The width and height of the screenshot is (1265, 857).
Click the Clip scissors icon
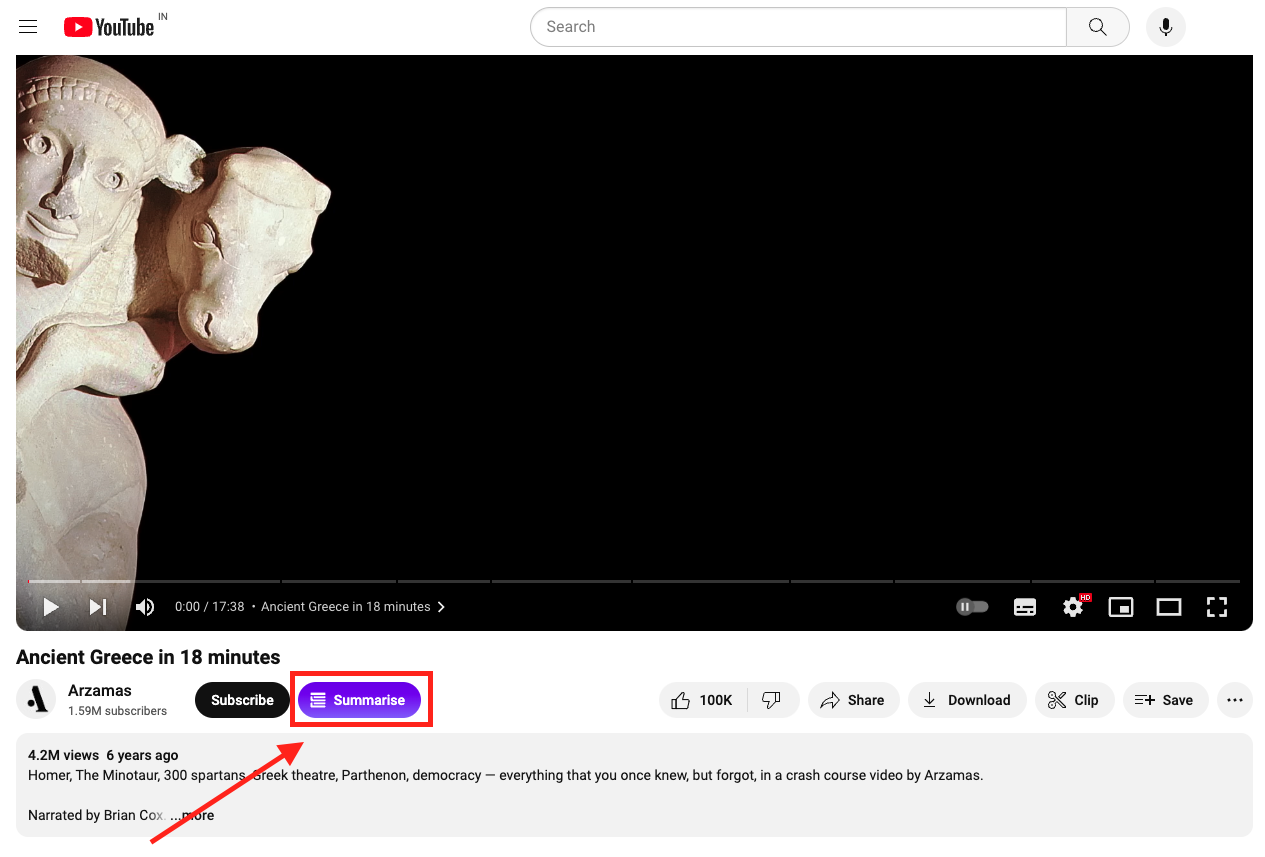tap(1057, 700)
